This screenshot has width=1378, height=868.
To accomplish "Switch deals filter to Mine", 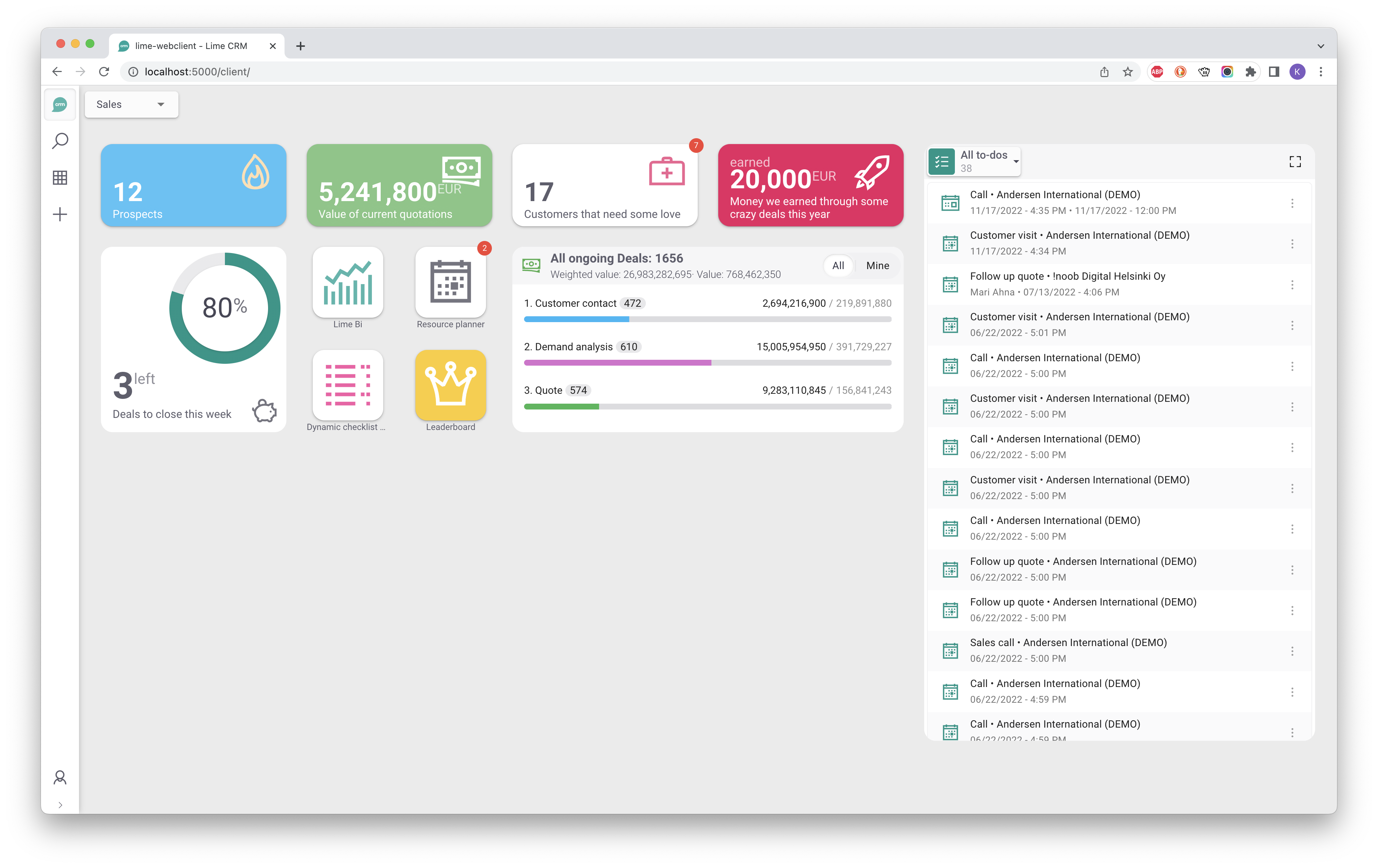I will 877,265.
